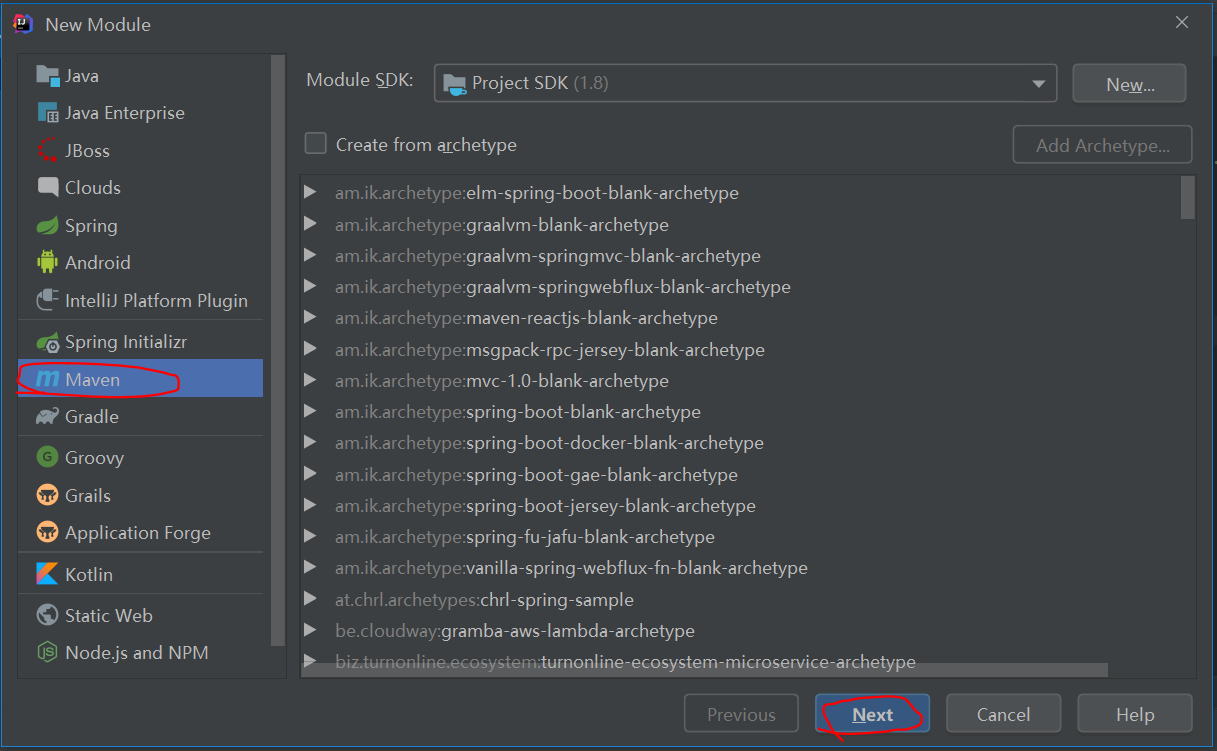The image size is (1217, 751).
Task: Close the New Module dialog
Action: click(x=1182, y=22)
